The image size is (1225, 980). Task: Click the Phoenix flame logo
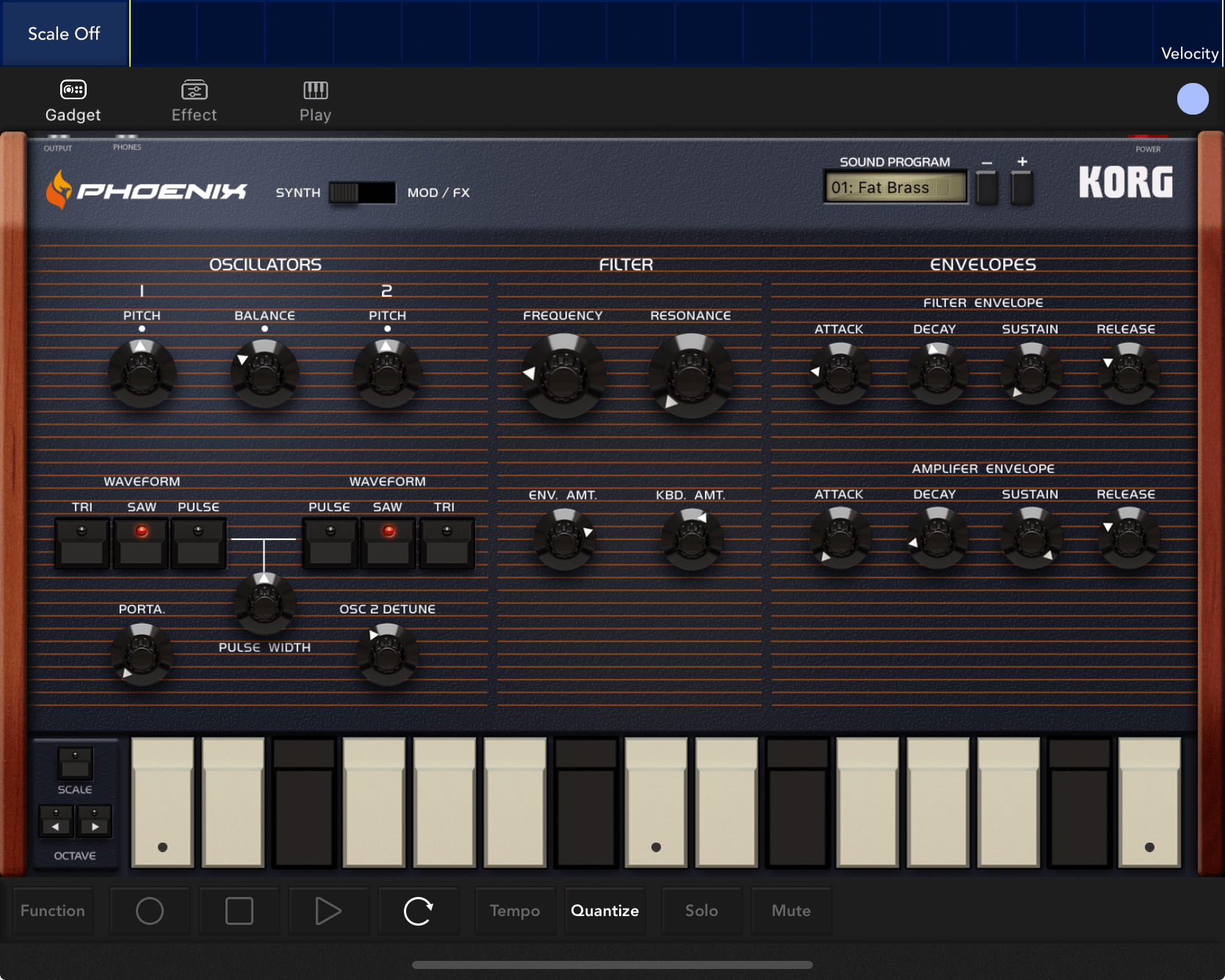point(59,190)
